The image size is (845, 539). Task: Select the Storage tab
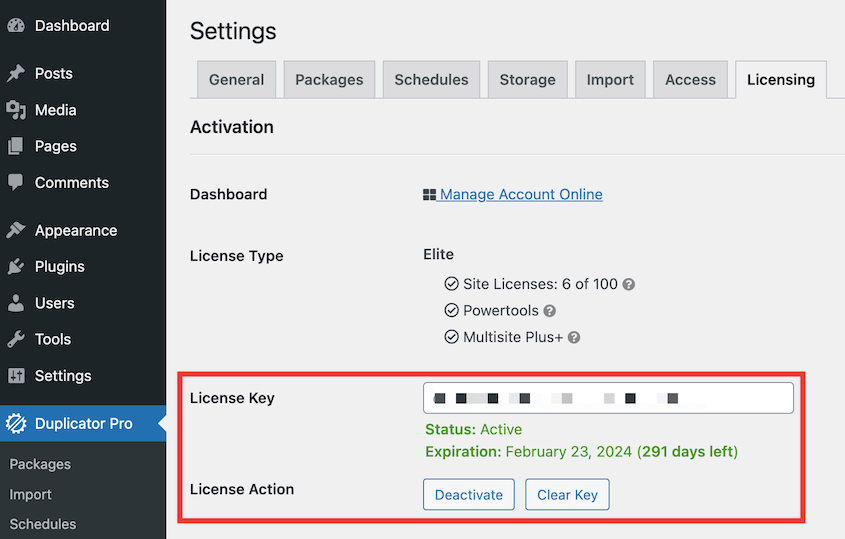[x=528, y=80]
